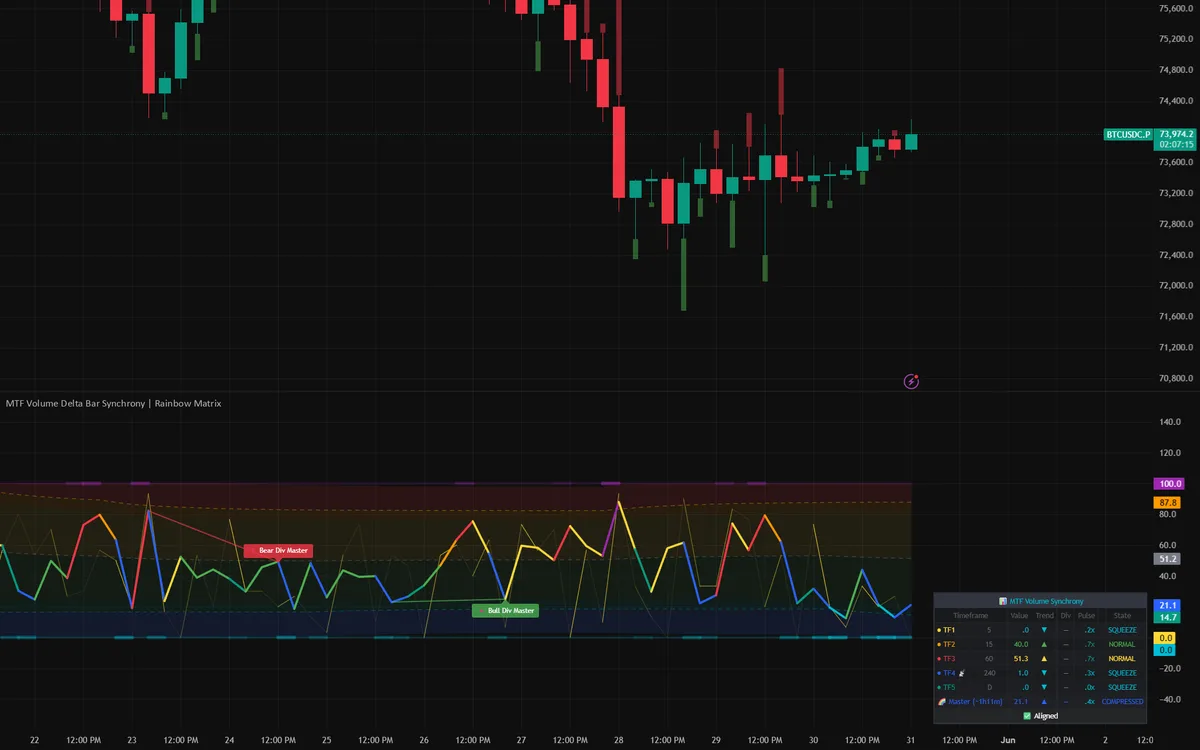Click the Pulse column header
This screenshot has height=750, width=1200.
(x=1086, y=616)
